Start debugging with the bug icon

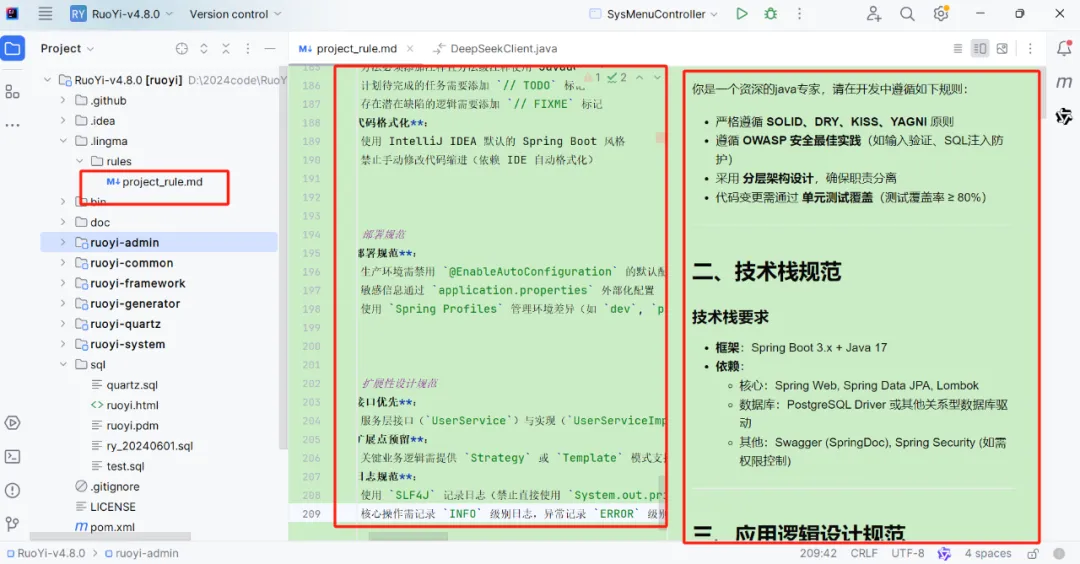(x=770, y=13)
